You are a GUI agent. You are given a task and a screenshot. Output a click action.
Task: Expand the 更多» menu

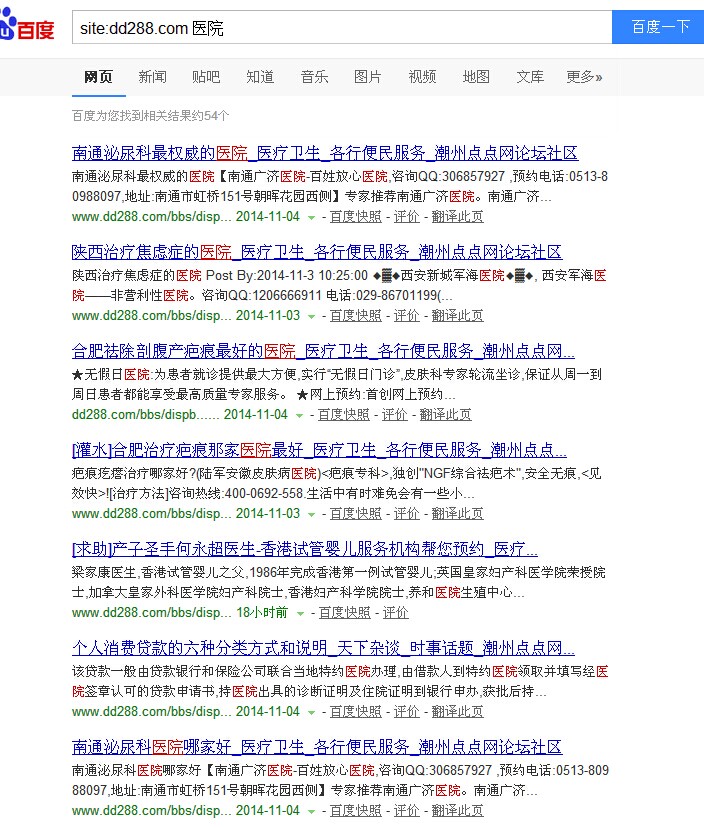pos(584,77)
